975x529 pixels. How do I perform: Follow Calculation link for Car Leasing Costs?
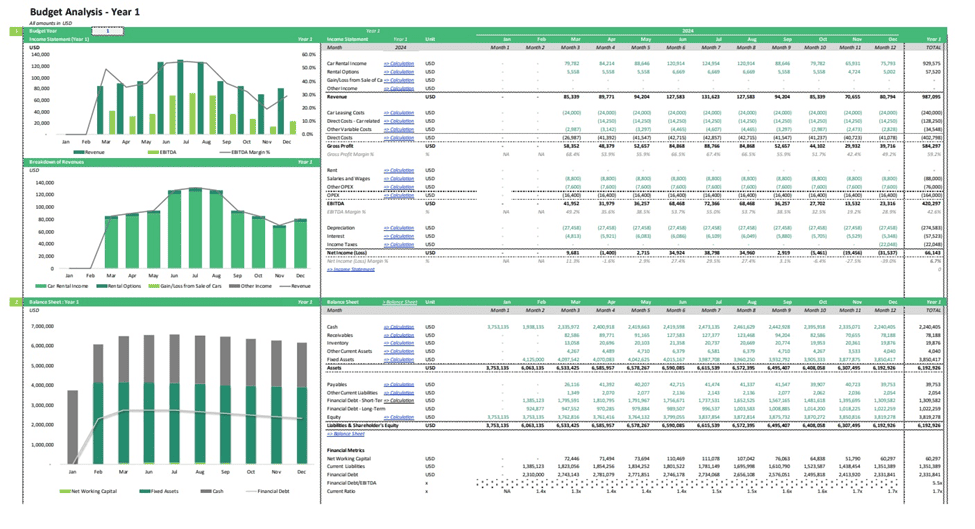click(x=399, y=113)
